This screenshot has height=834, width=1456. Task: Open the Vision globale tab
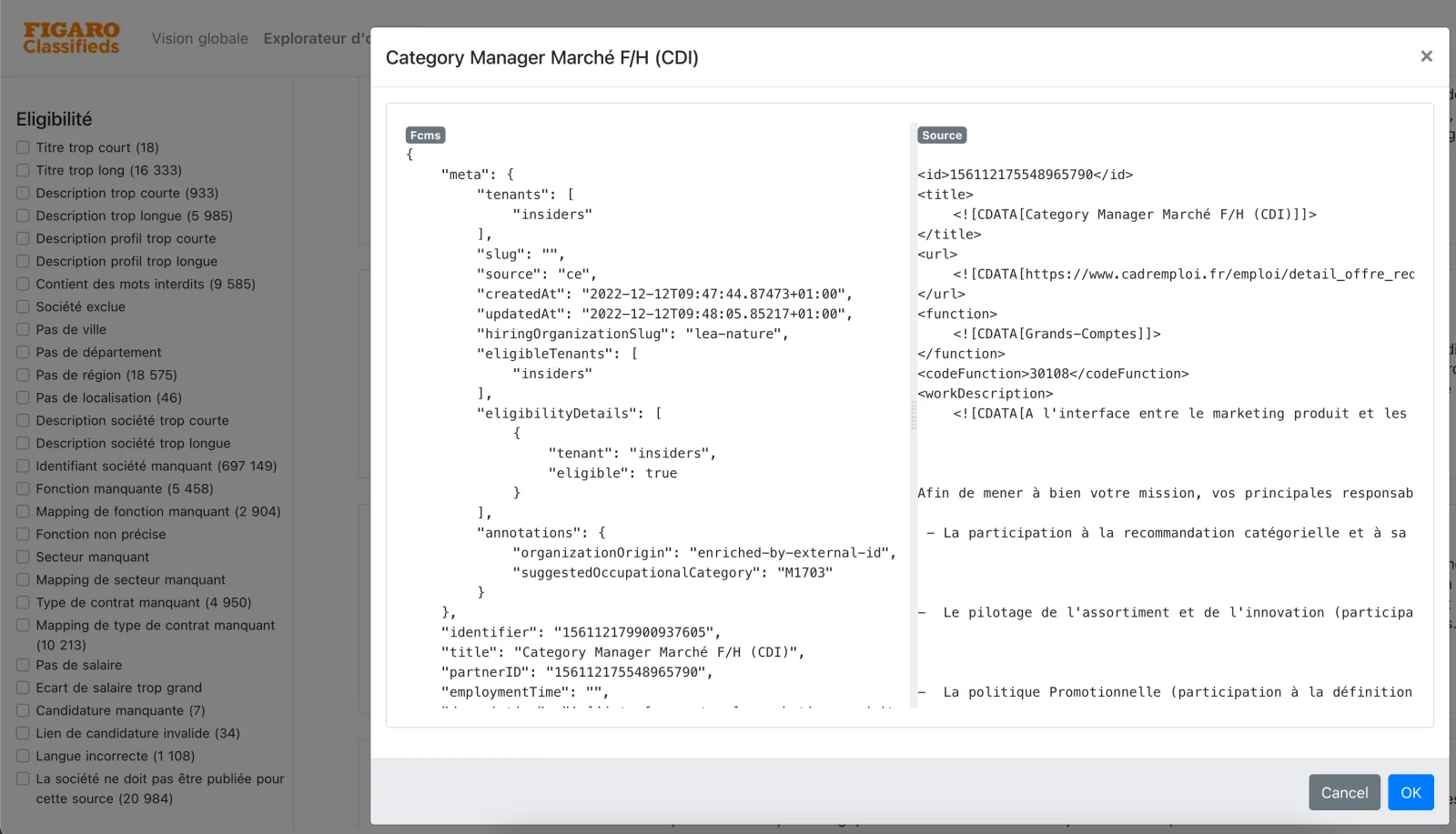click(x=199, y=38)
